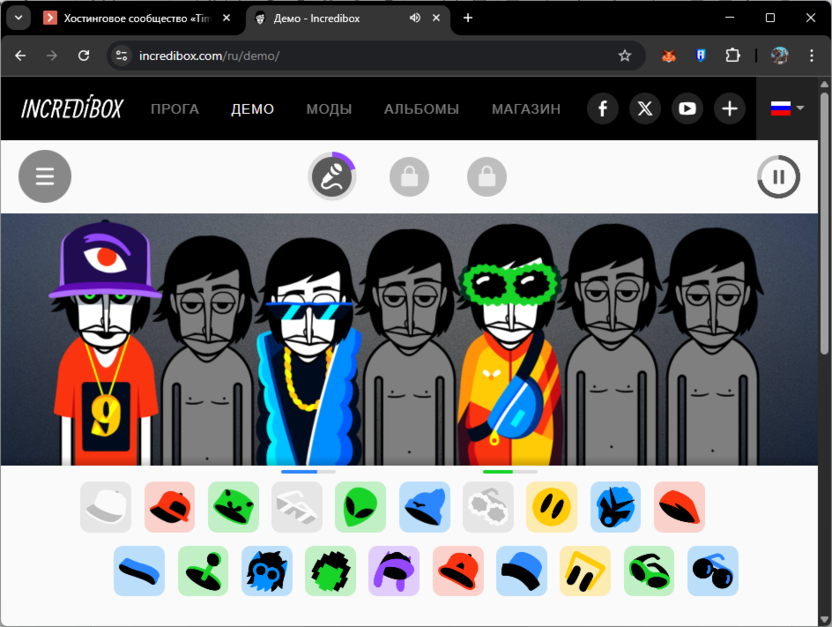The height and width of the screenshot is (627, 832).
Task: Switch to the МОДЫ menu item
Action: click(328, 109)
